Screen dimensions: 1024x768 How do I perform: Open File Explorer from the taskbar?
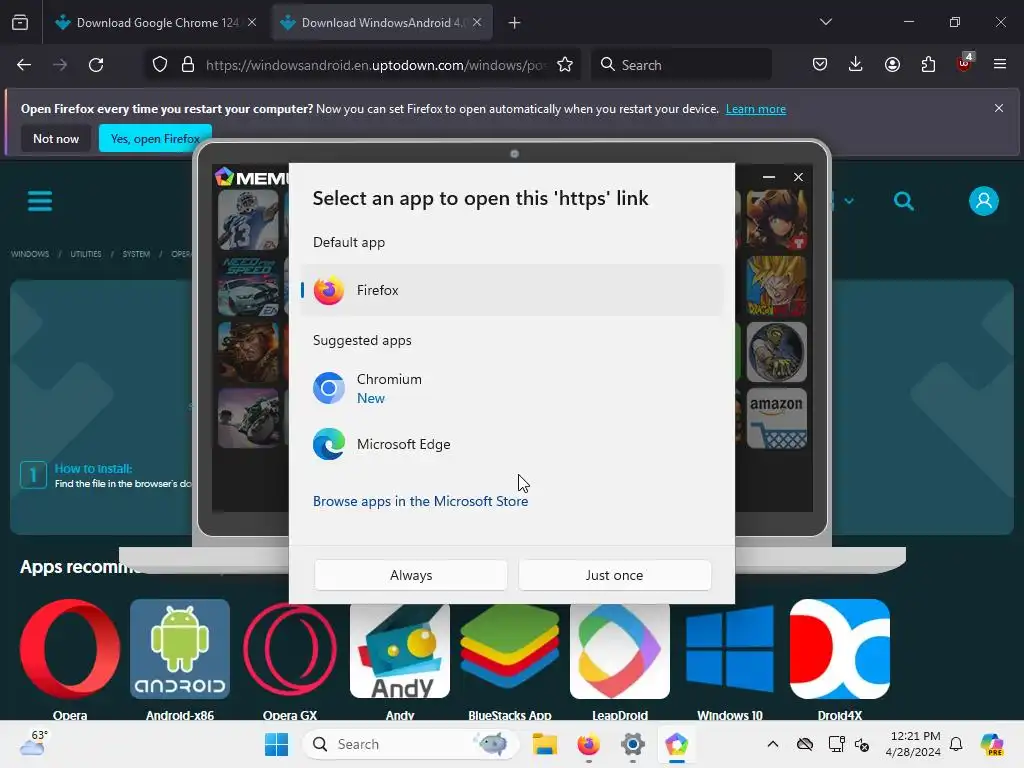click(545, 744)
